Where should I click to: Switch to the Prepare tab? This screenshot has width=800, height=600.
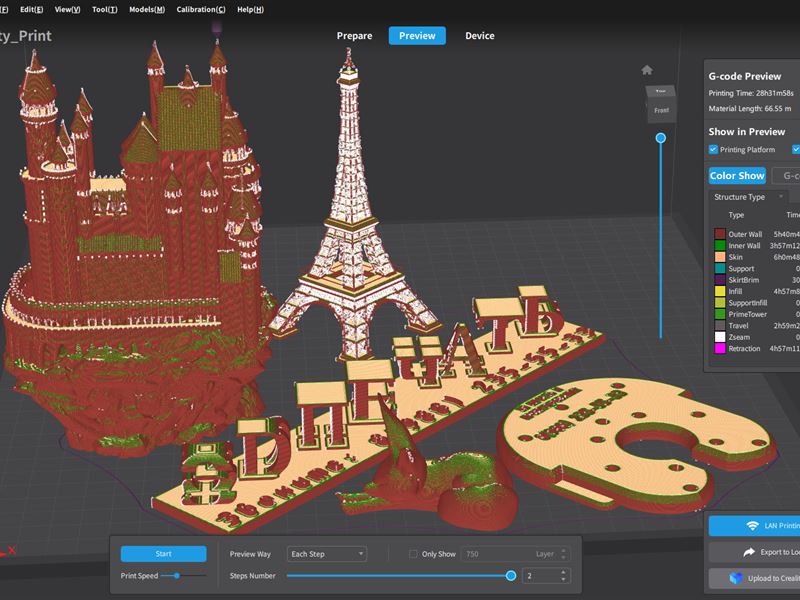coord(354,36)
